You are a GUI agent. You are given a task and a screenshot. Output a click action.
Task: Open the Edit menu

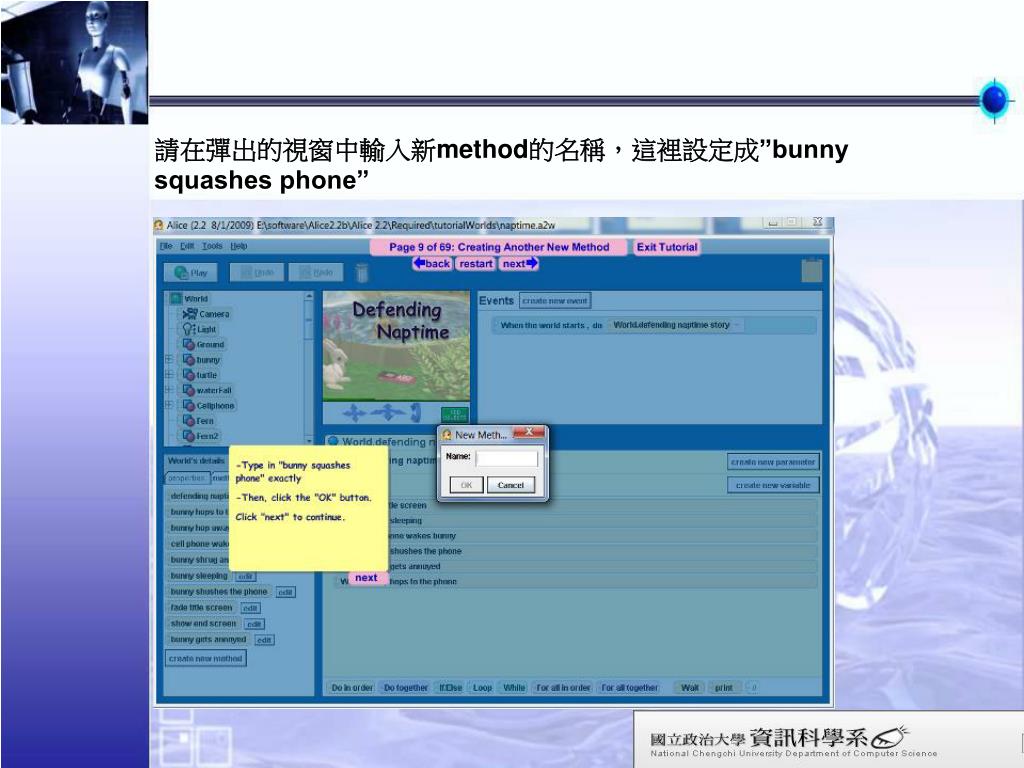187,246
